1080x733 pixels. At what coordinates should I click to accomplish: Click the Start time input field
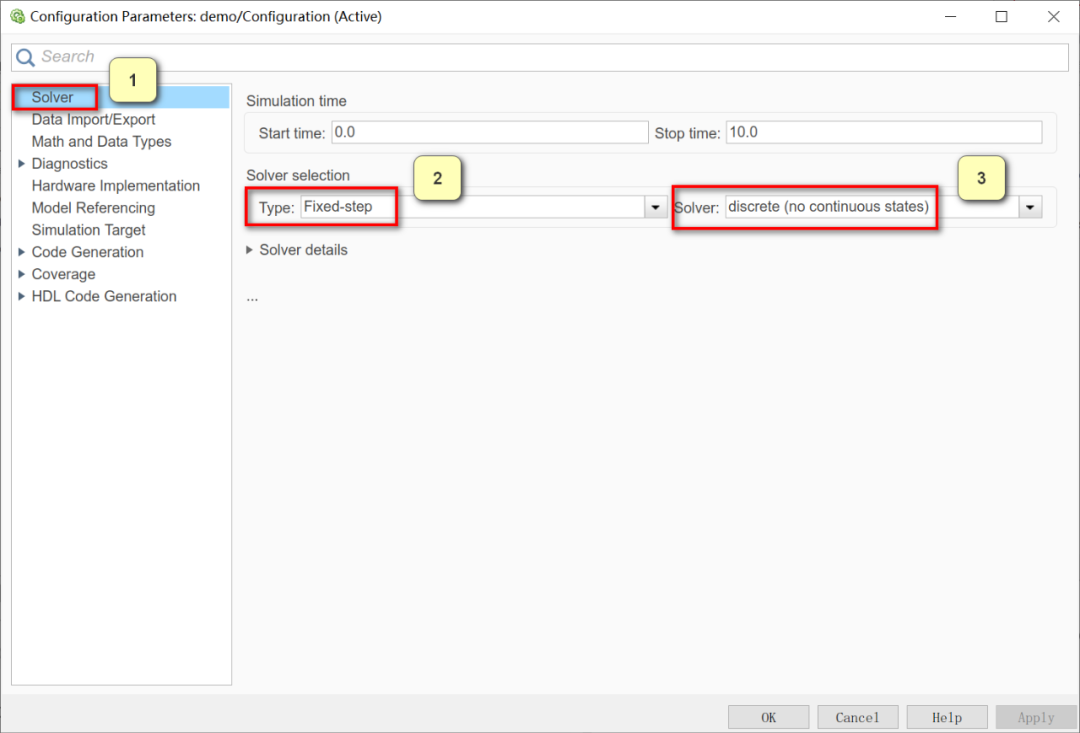490,132
